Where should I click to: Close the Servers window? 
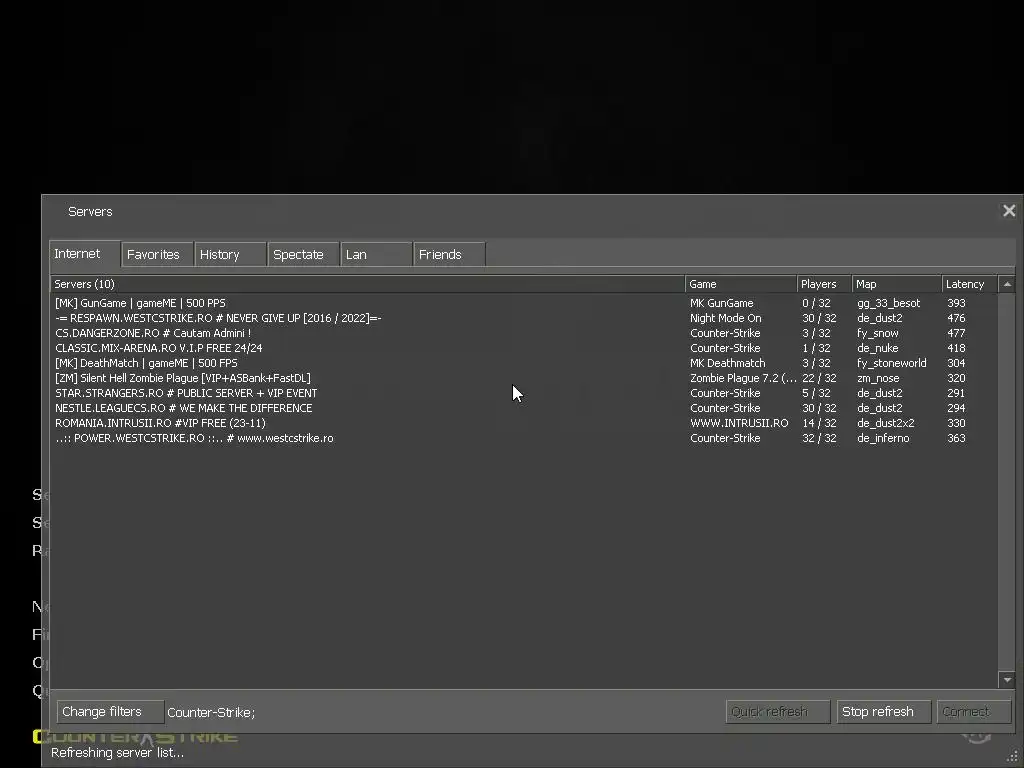click(x=1009, y=211)
